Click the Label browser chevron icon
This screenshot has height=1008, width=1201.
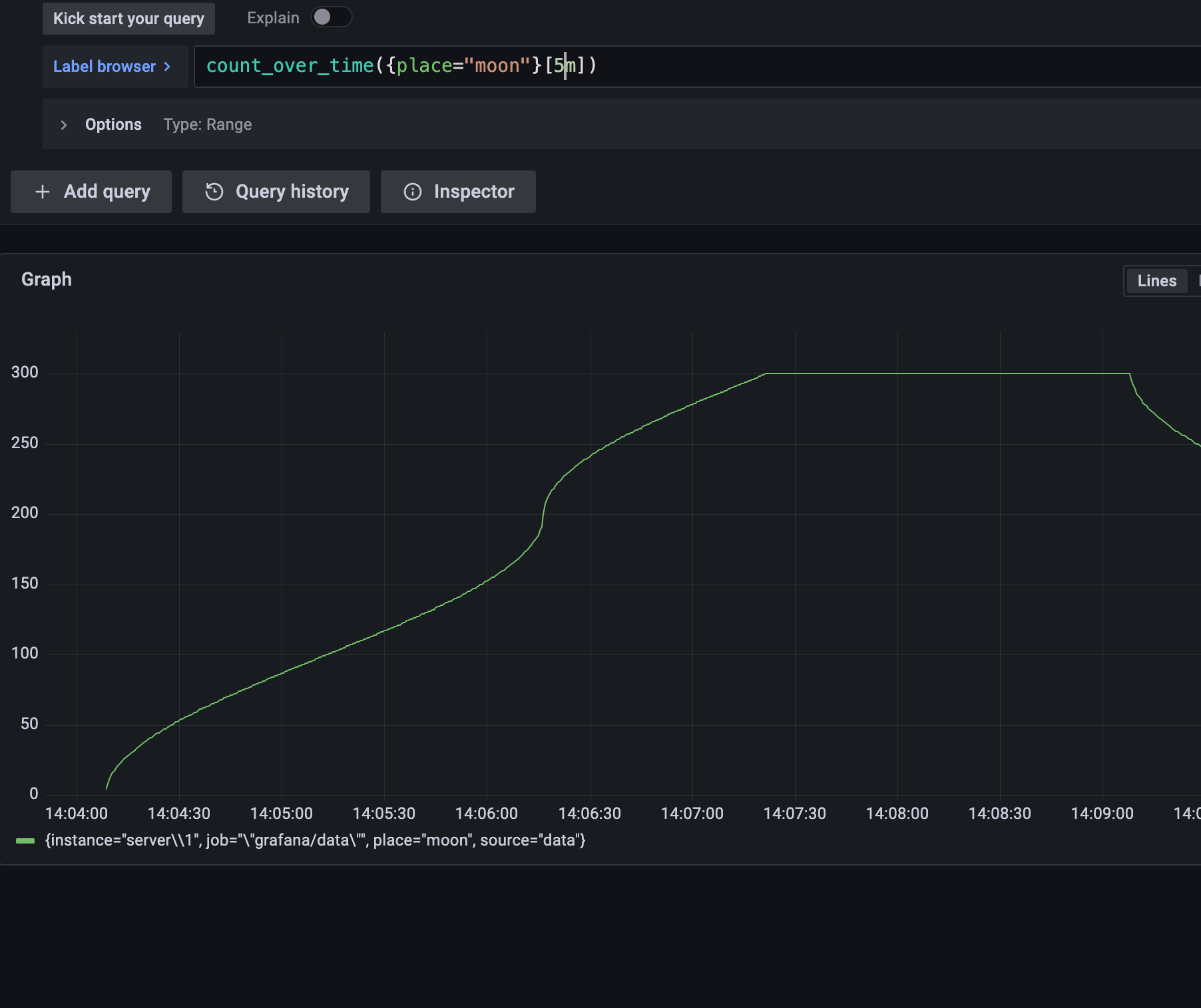pos(168,67)
